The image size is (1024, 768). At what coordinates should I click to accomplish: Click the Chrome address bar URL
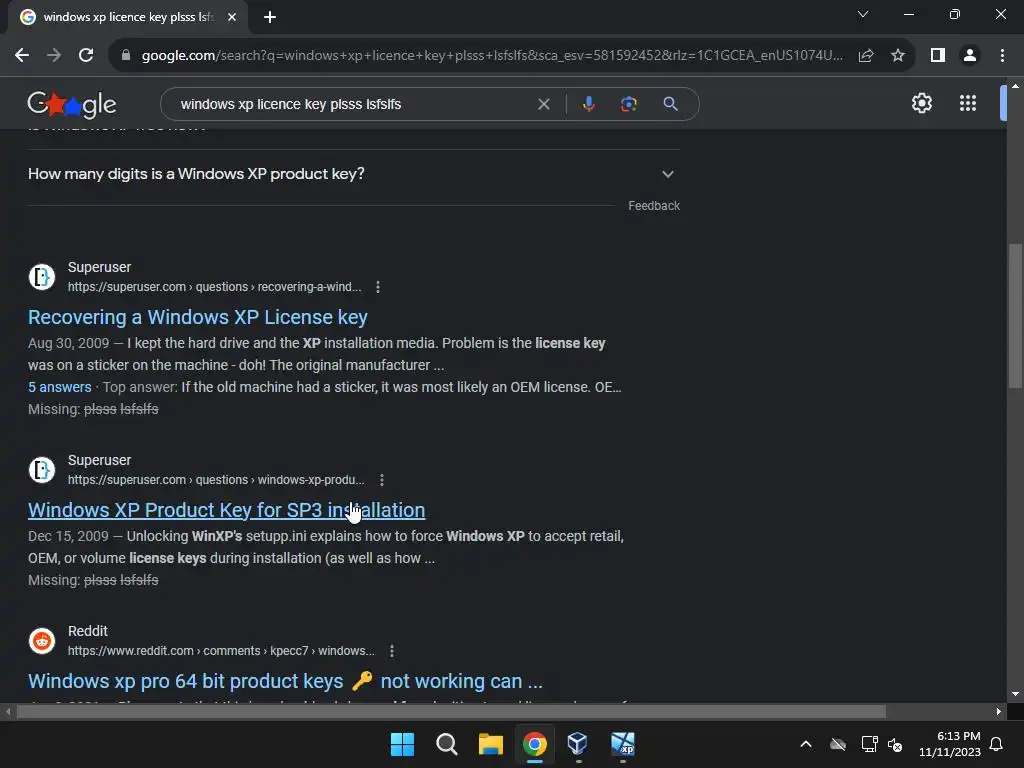pyautogui.click(x=492, y=56)
